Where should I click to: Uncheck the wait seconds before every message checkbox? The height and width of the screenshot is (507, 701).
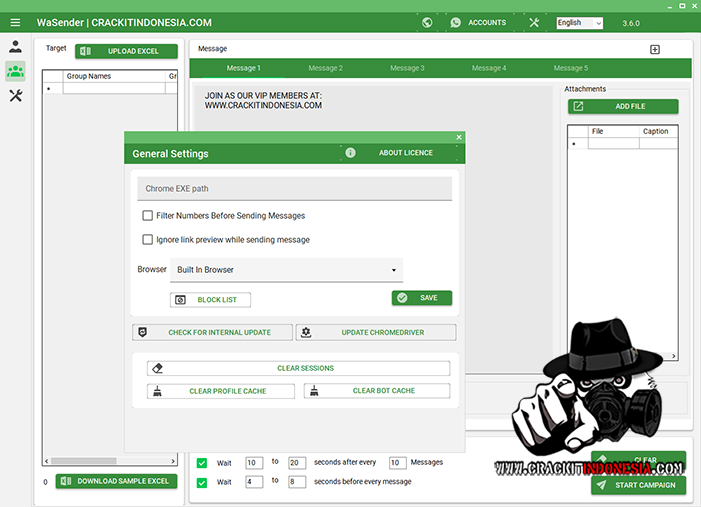click(x=202, y=482)
